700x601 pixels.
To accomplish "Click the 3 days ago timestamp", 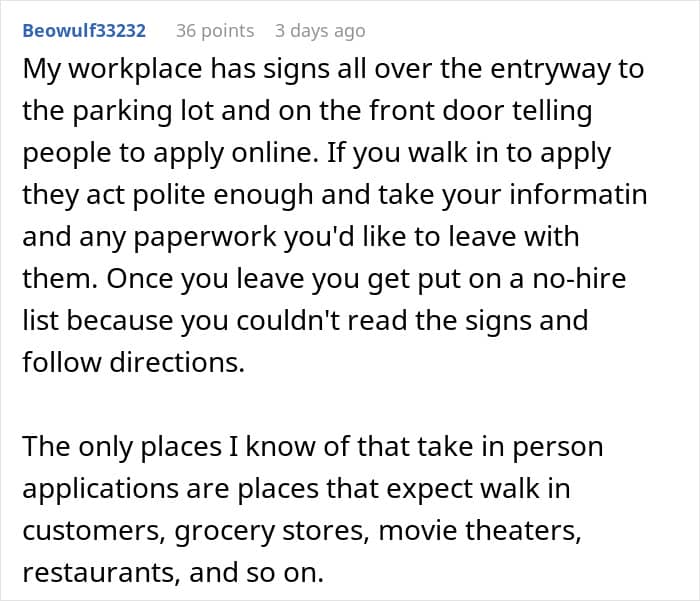I will [320, 31].
